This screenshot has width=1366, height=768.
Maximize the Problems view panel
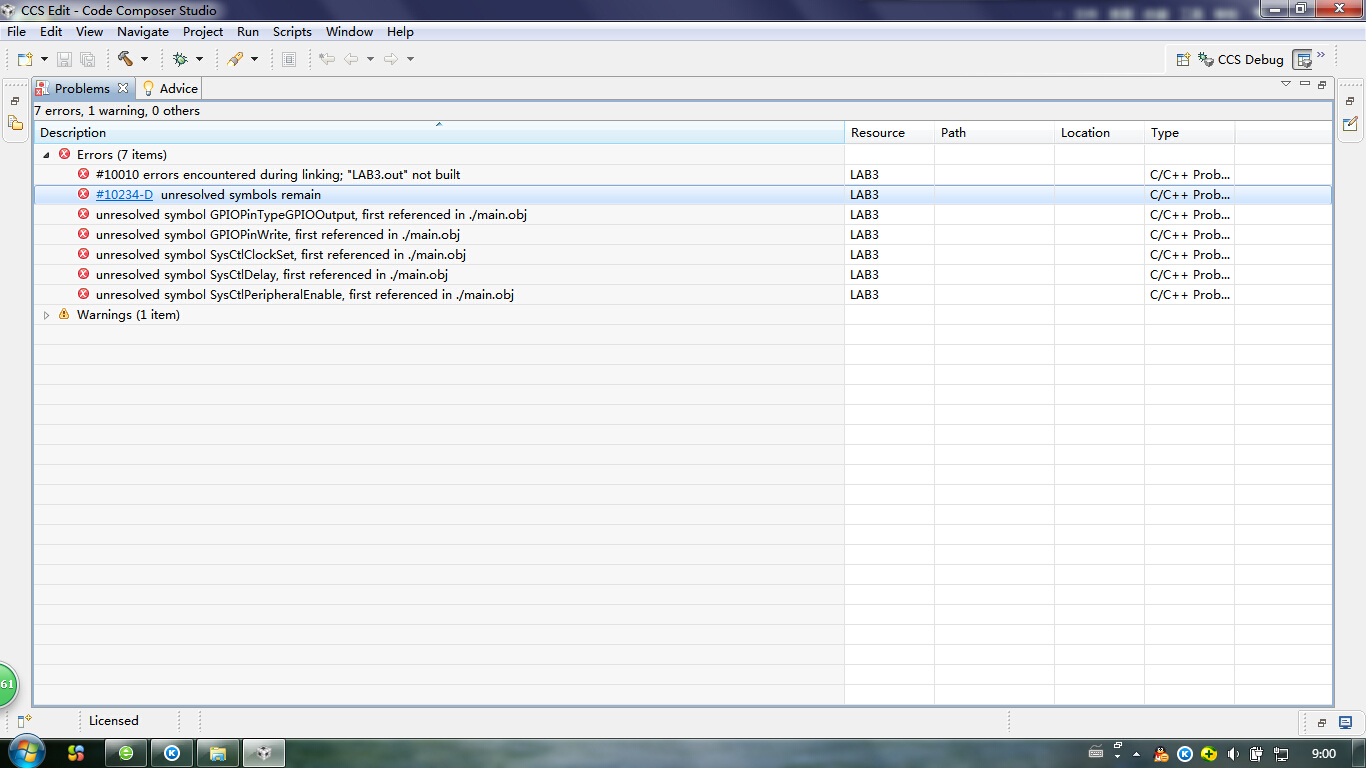coord(1322,84)
